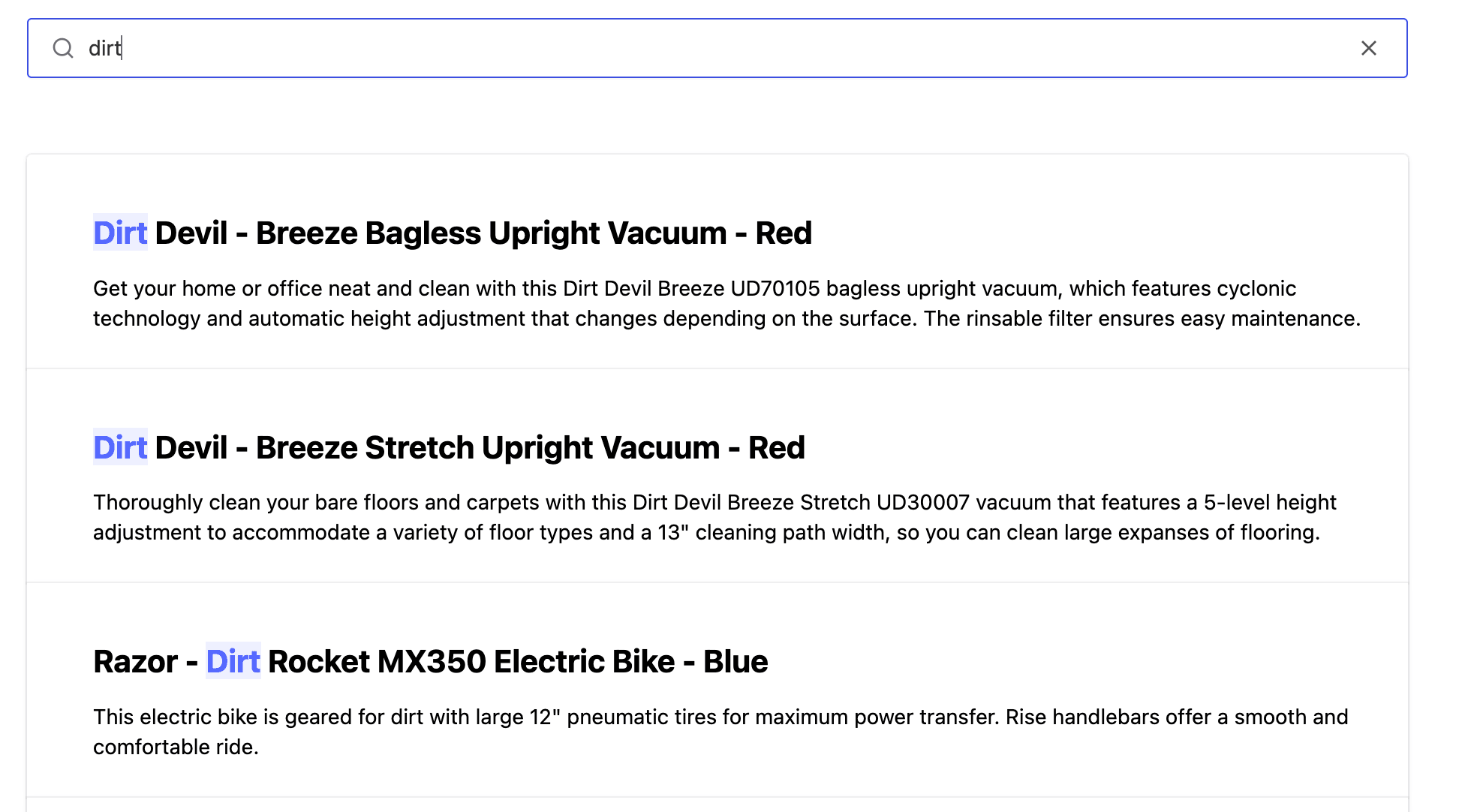The image size is (1465, 812).
Task: Click the UD70105 model number text
Action: pyautogui.click(x=775, y=289)
